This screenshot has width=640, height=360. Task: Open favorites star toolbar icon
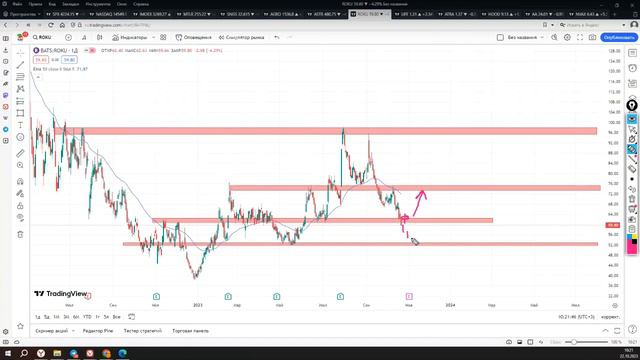20,326
